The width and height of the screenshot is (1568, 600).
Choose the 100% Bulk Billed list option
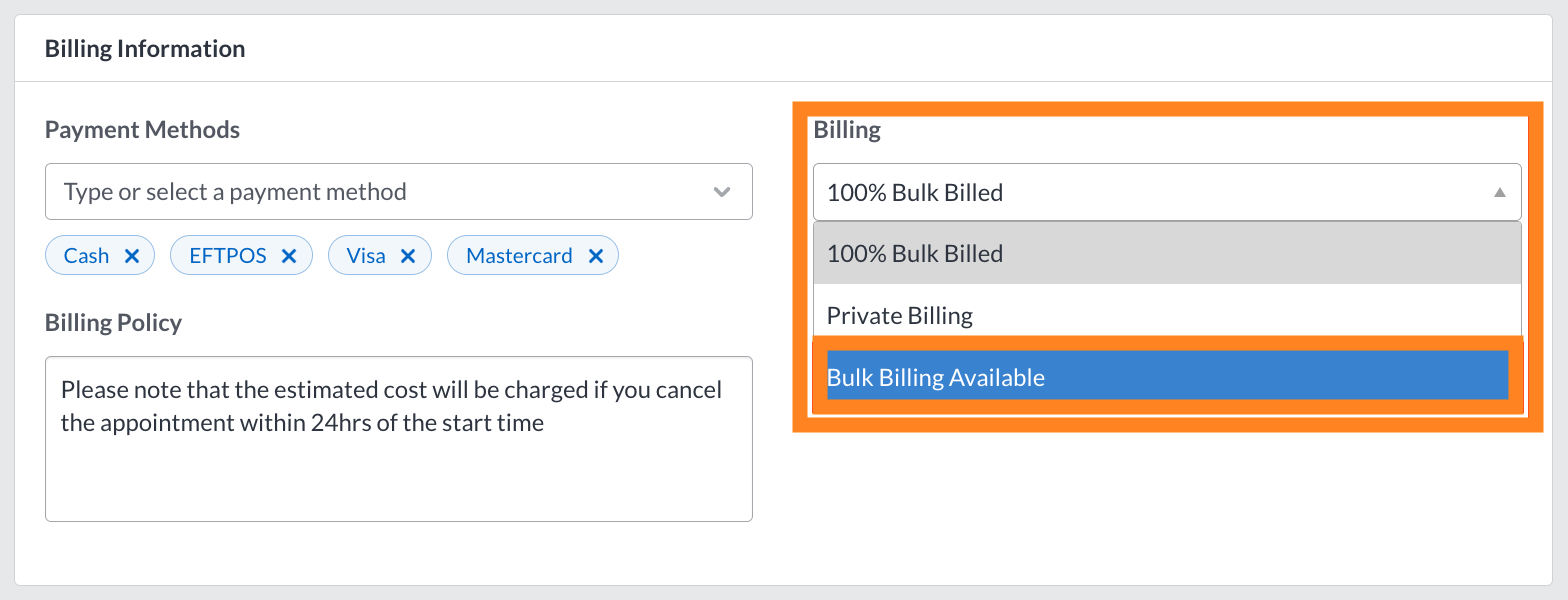click(1166, 254)
